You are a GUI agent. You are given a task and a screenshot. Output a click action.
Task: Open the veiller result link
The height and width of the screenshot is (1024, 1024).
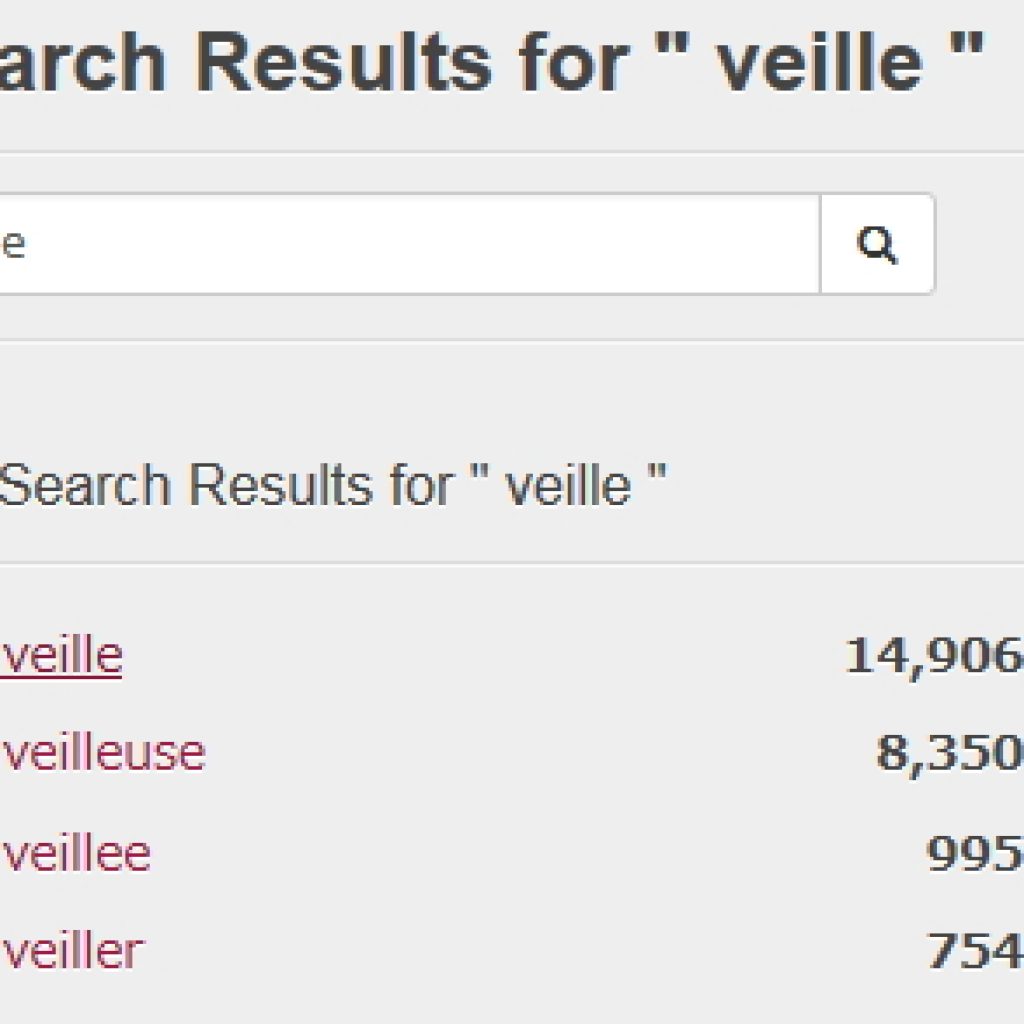tap(72, 951)
